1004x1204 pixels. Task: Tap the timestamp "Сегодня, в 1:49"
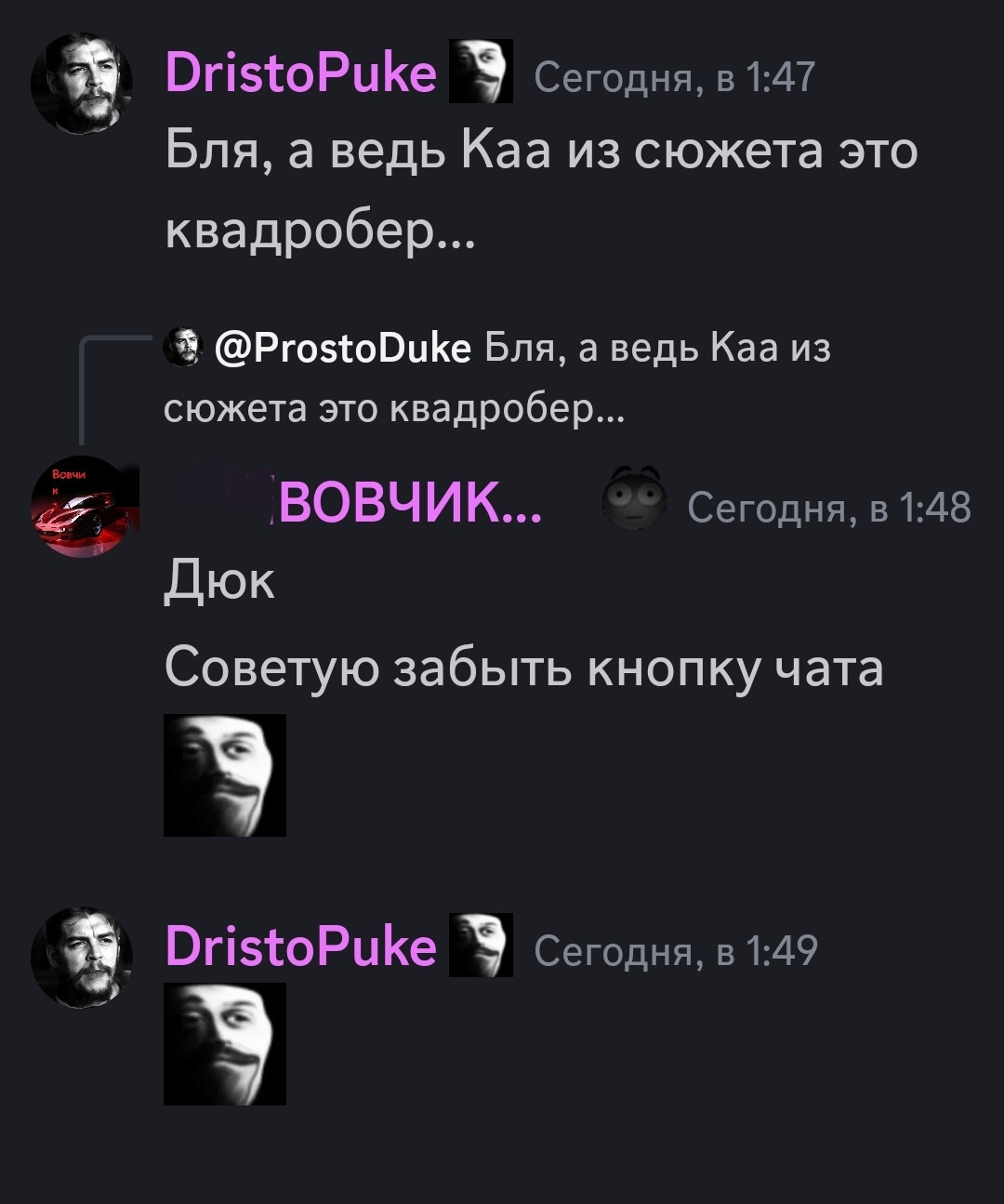677,951
